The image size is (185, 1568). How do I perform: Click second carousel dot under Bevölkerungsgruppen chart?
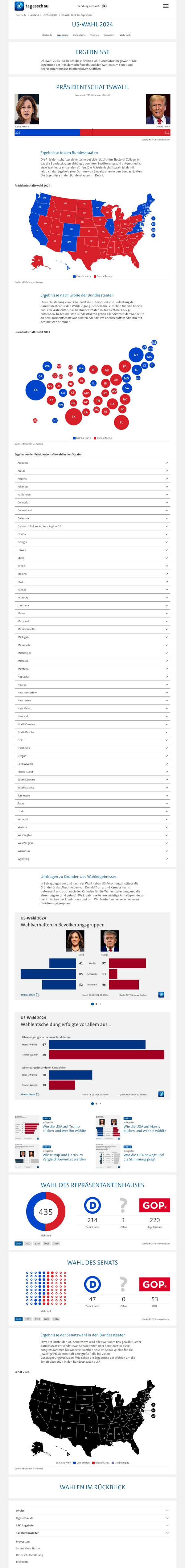coord(96,1004)
